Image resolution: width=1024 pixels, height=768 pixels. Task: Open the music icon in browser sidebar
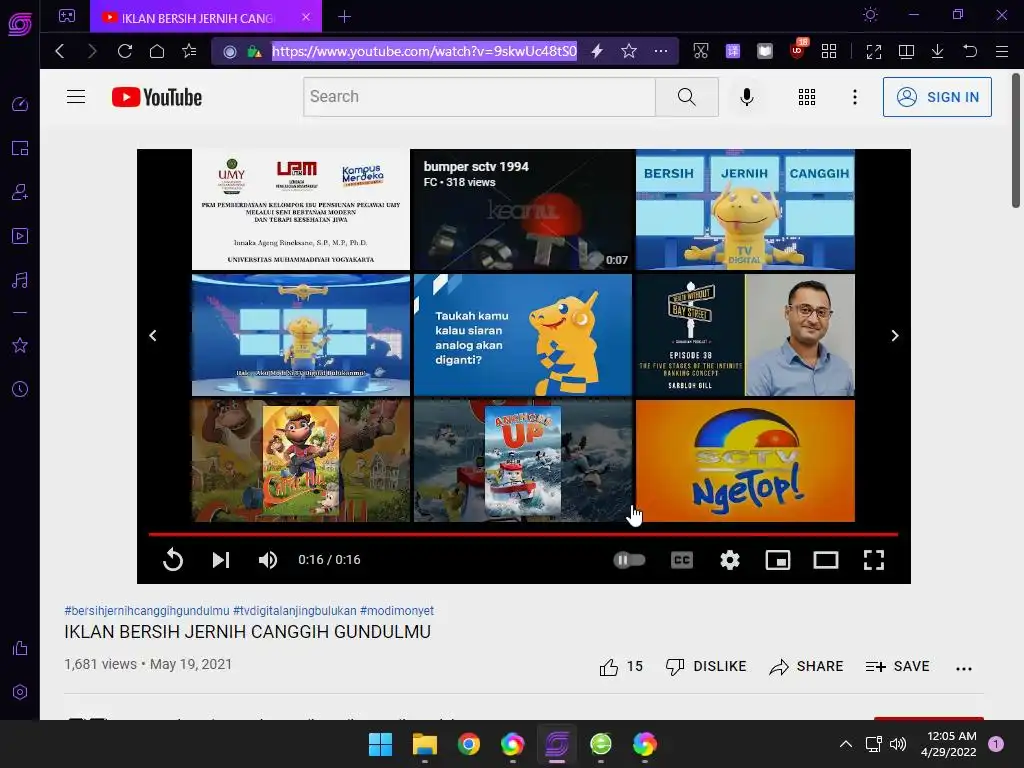(20, 281)
